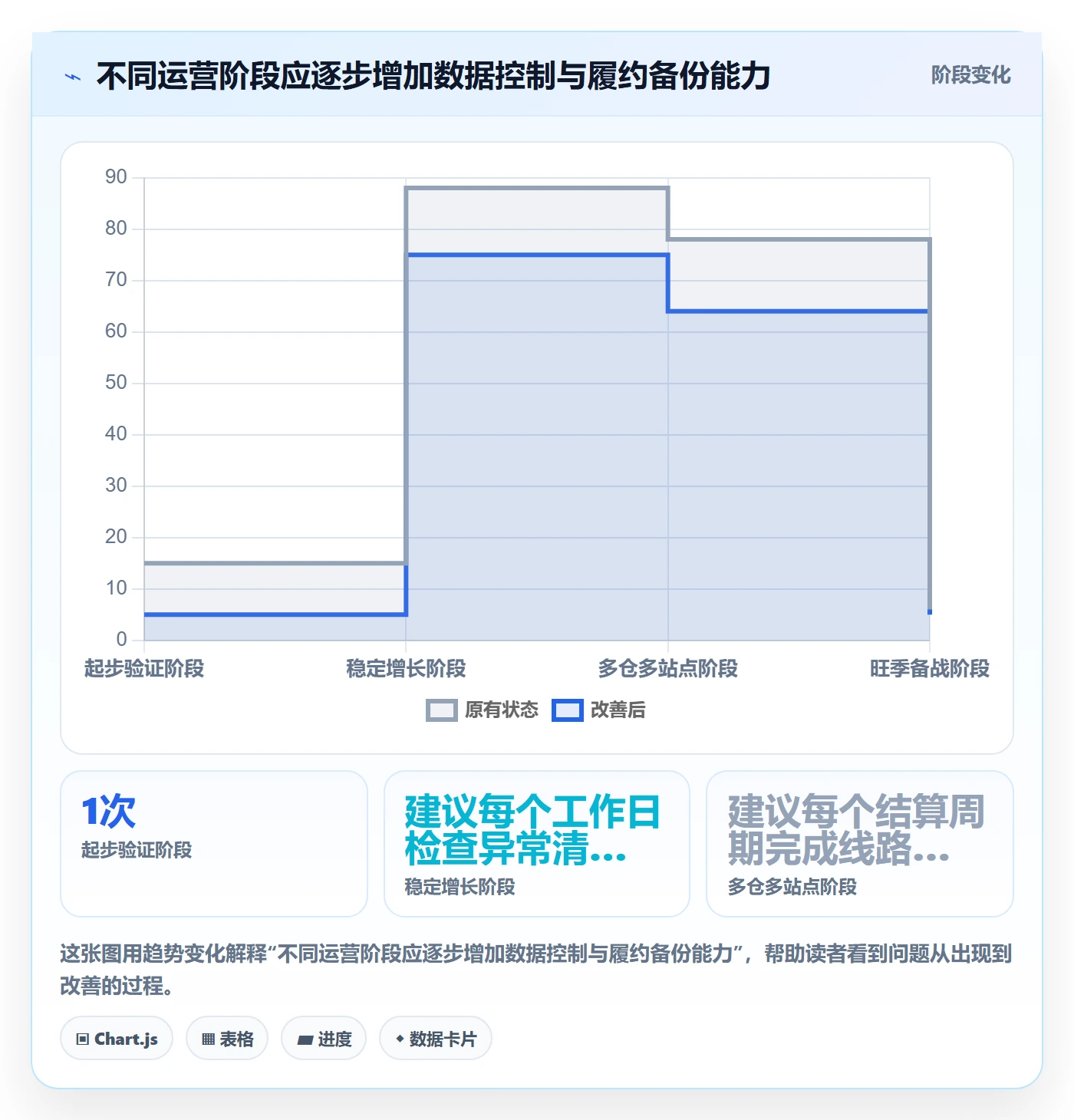This screenshot has height=1120, width=1074.
Task: Click 多仓多站点阶段 caption under the gray card text
Action: pyautogui.click(x=792, y=887)
